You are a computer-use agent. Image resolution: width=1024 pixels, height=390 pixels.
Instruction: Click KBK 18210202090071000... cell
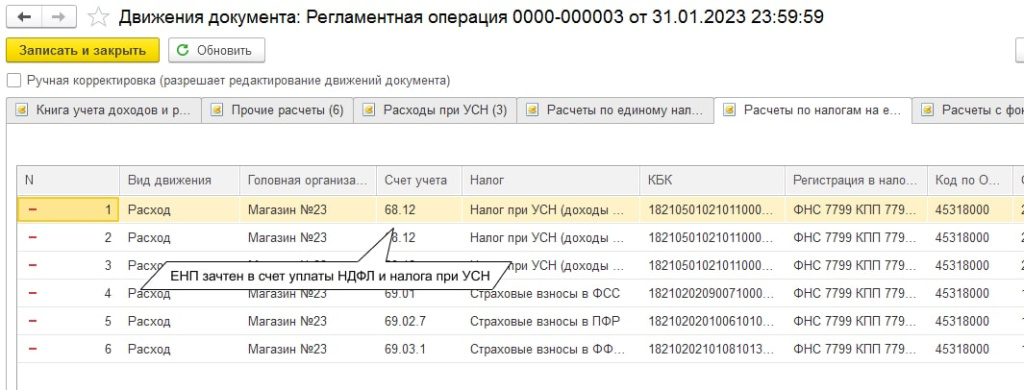click(712, 293)
